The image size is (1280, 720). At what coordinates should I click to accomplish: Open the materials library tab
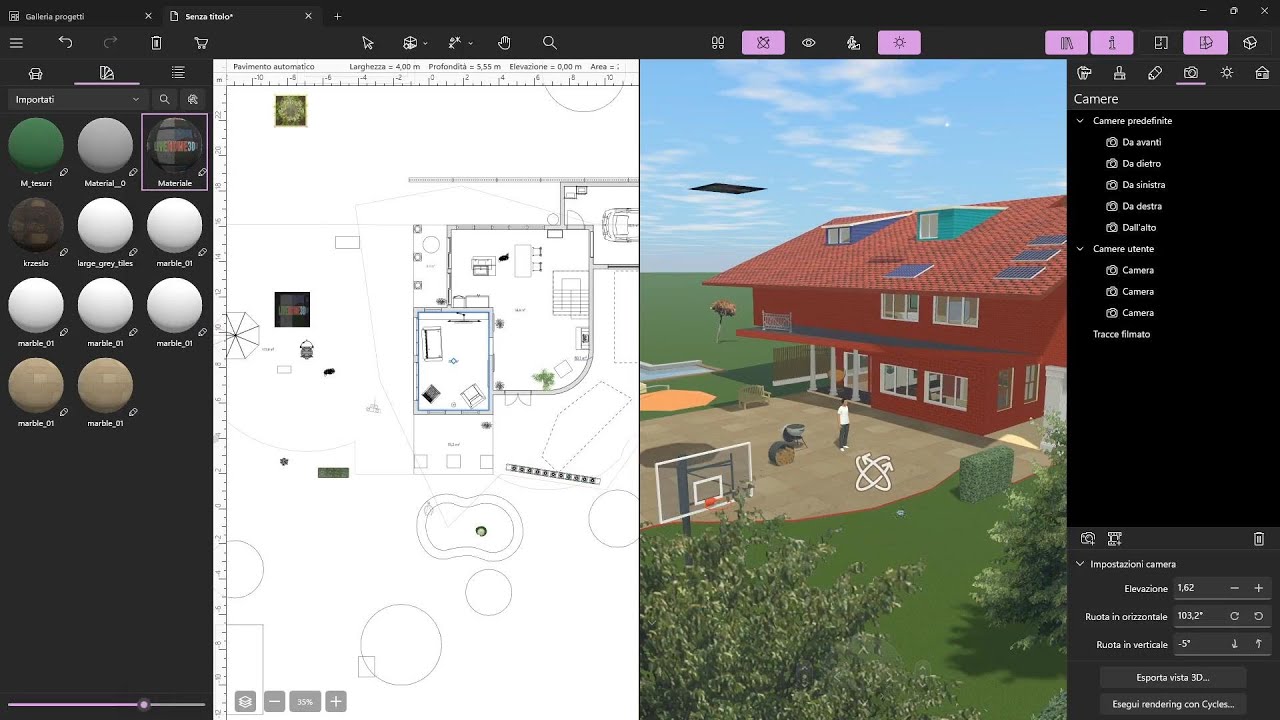point(107,73)
